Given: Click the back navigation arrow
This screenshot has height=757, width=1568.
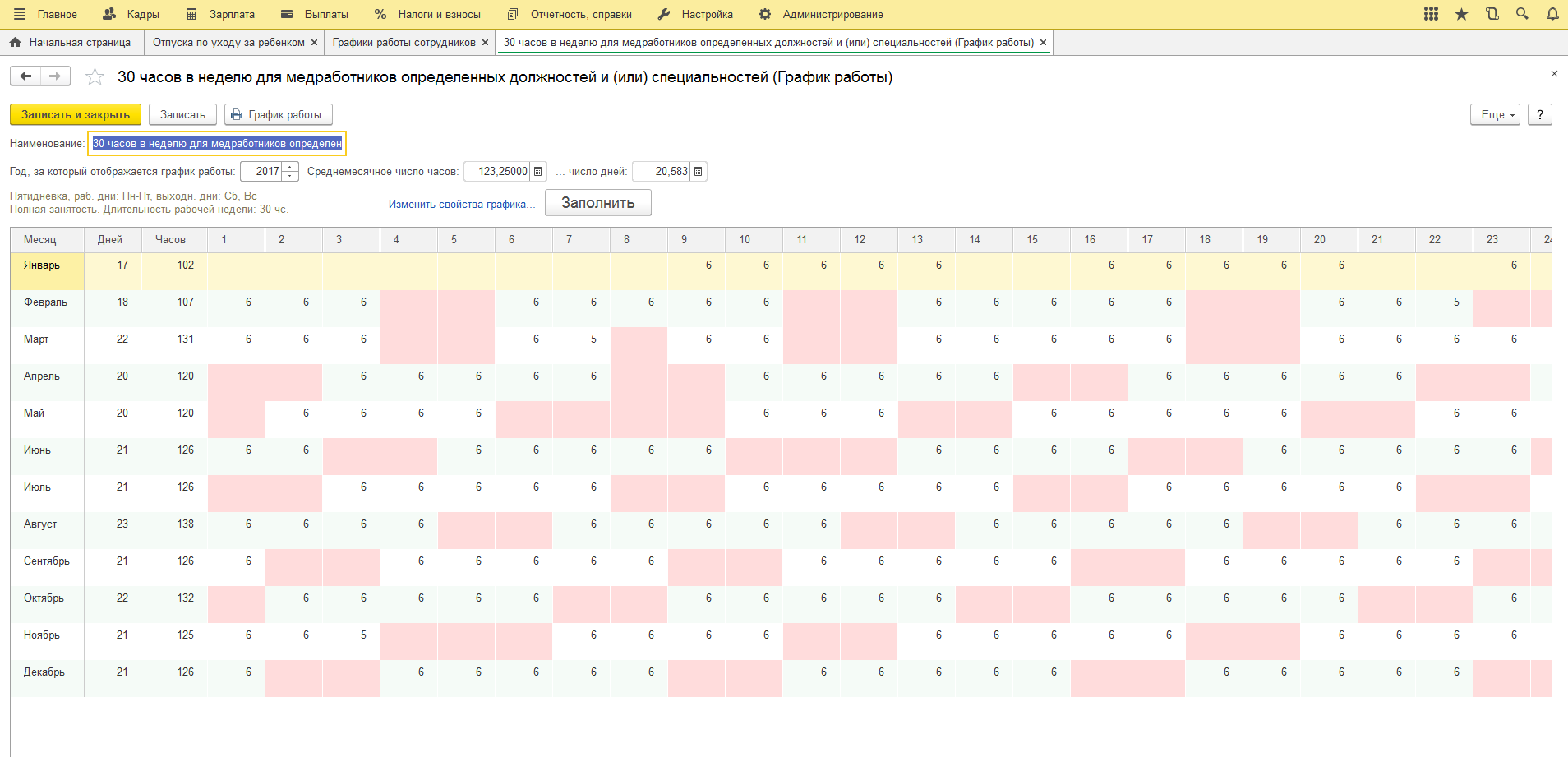Looking at the screenshot, I should (x=25, y=76).
